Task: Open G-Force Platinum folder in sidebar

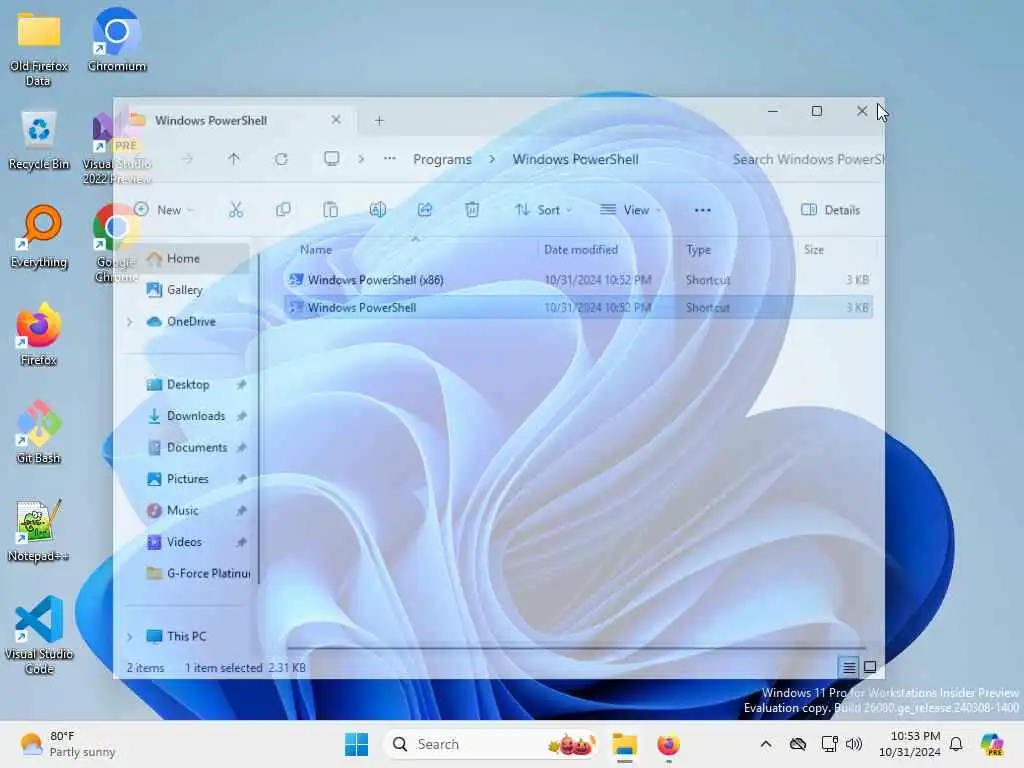Action: pyautogui.click(x=198, y=573)
